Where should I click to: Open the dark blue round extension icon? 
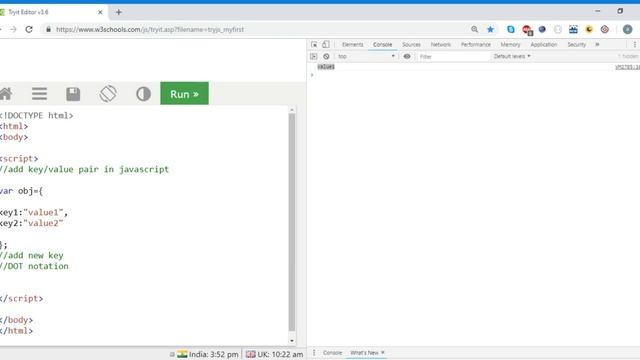(x=542, y=29)
